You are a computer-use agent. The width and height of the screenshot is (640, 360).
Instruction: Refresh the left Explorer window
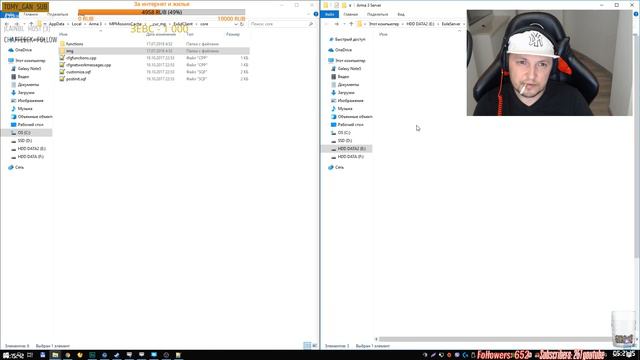click(x=242, y=24)
